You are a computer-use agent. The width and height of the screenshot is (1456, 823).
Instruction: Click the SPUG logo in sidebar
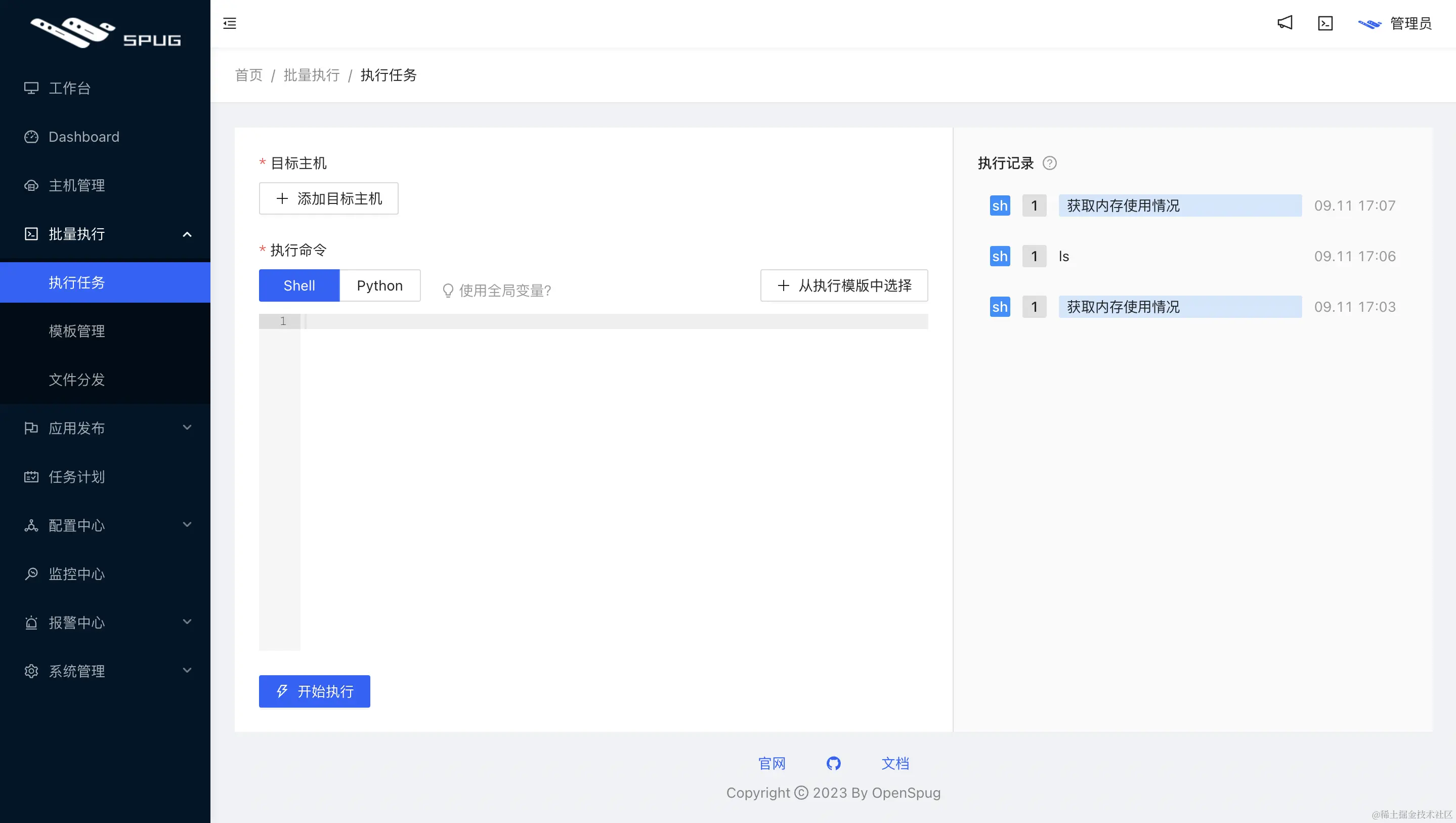[105, 32]
